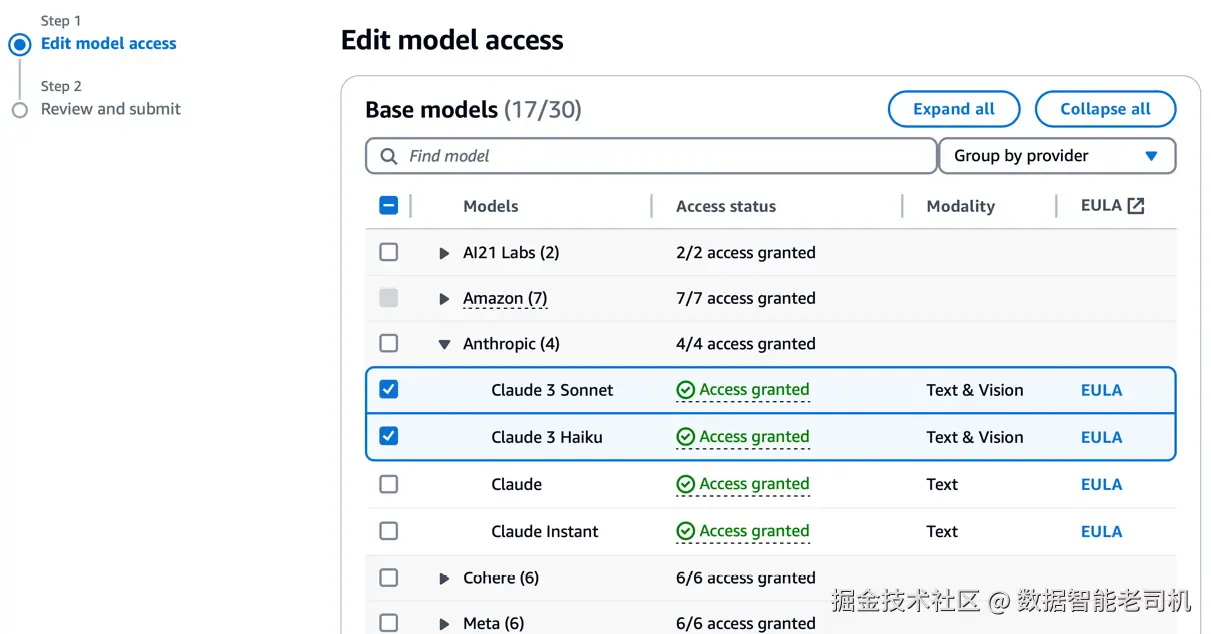The width and height of the screenshot is (1211, 634).
Task: Enable the Claude Instant checkbox
Action: pos(389,531)
